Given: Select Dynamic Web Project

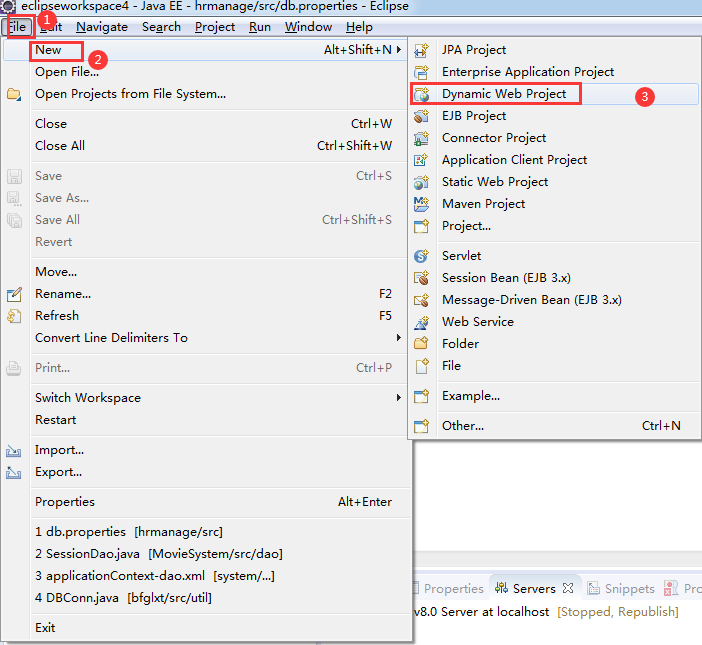Looking at the screenshot, I should [x=554, y=94].
